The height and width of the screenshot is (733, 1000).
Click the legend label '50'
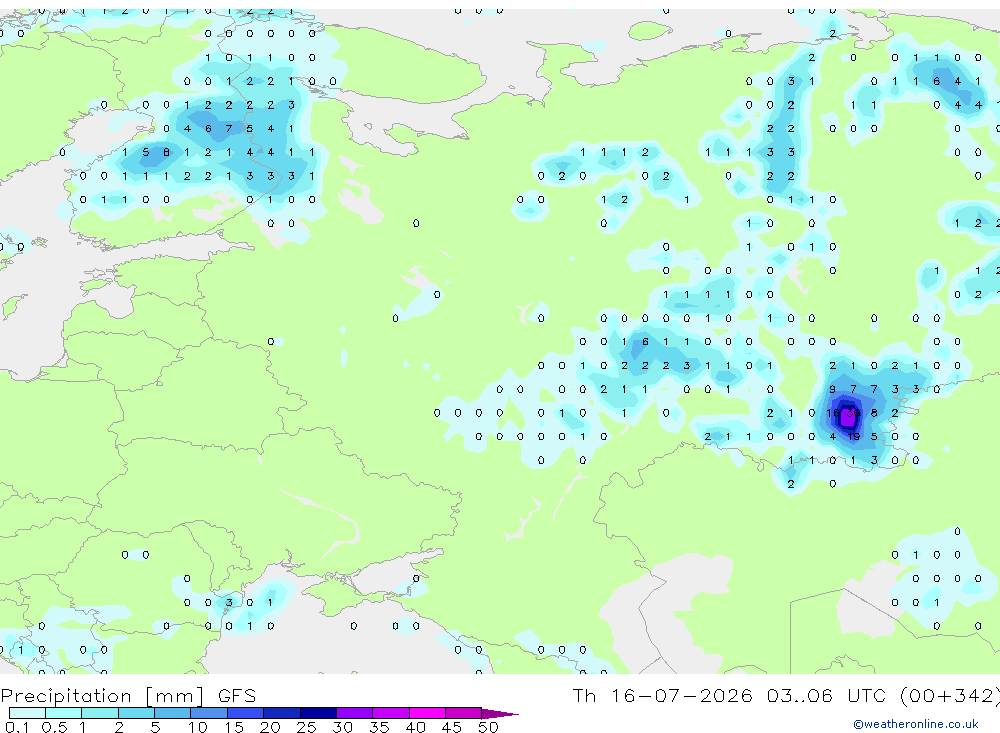tap(488, 727)
